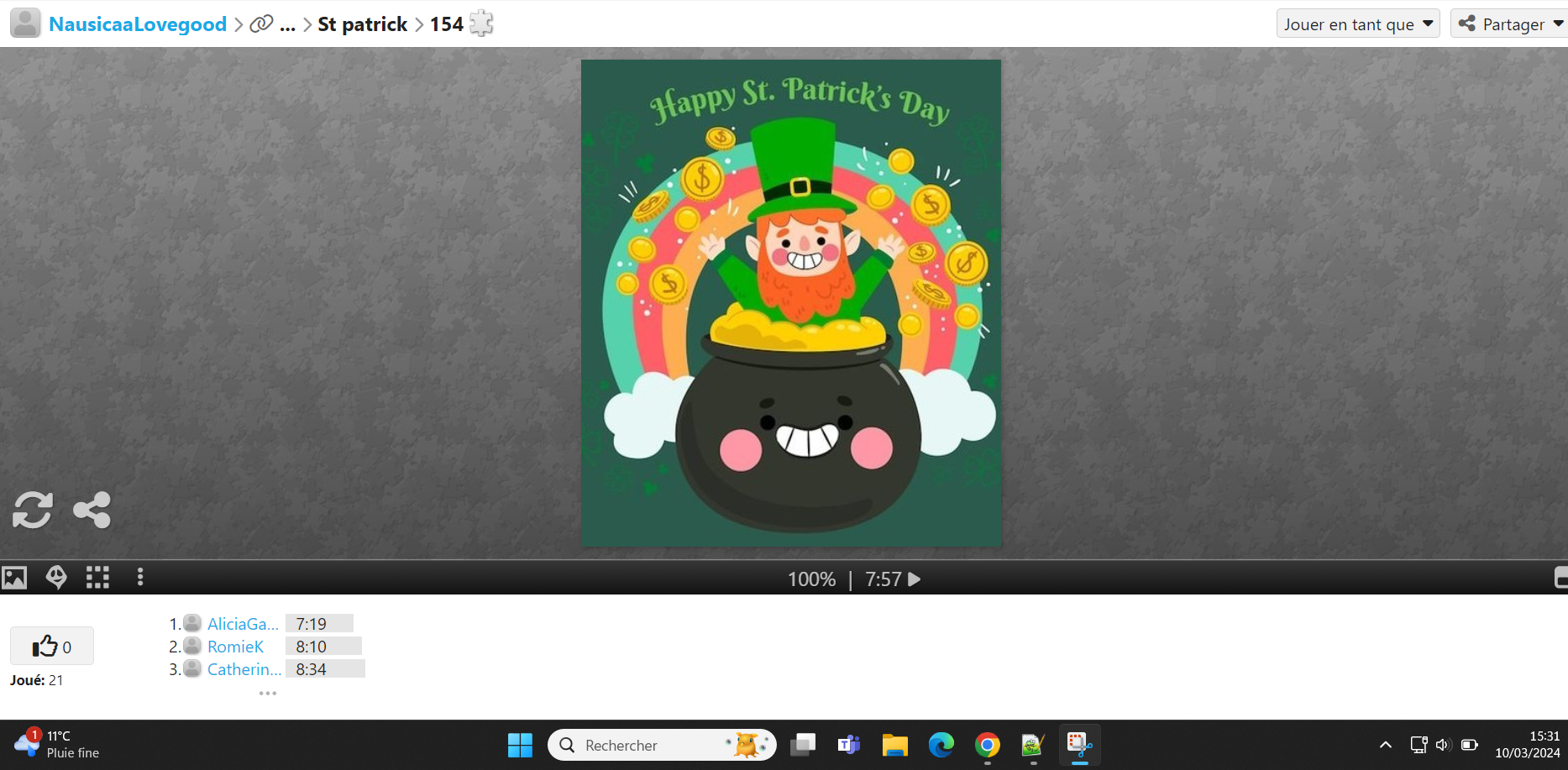Show hidden system tray icons
The height and width of the screenshot is (770, 1568).
1386,745
